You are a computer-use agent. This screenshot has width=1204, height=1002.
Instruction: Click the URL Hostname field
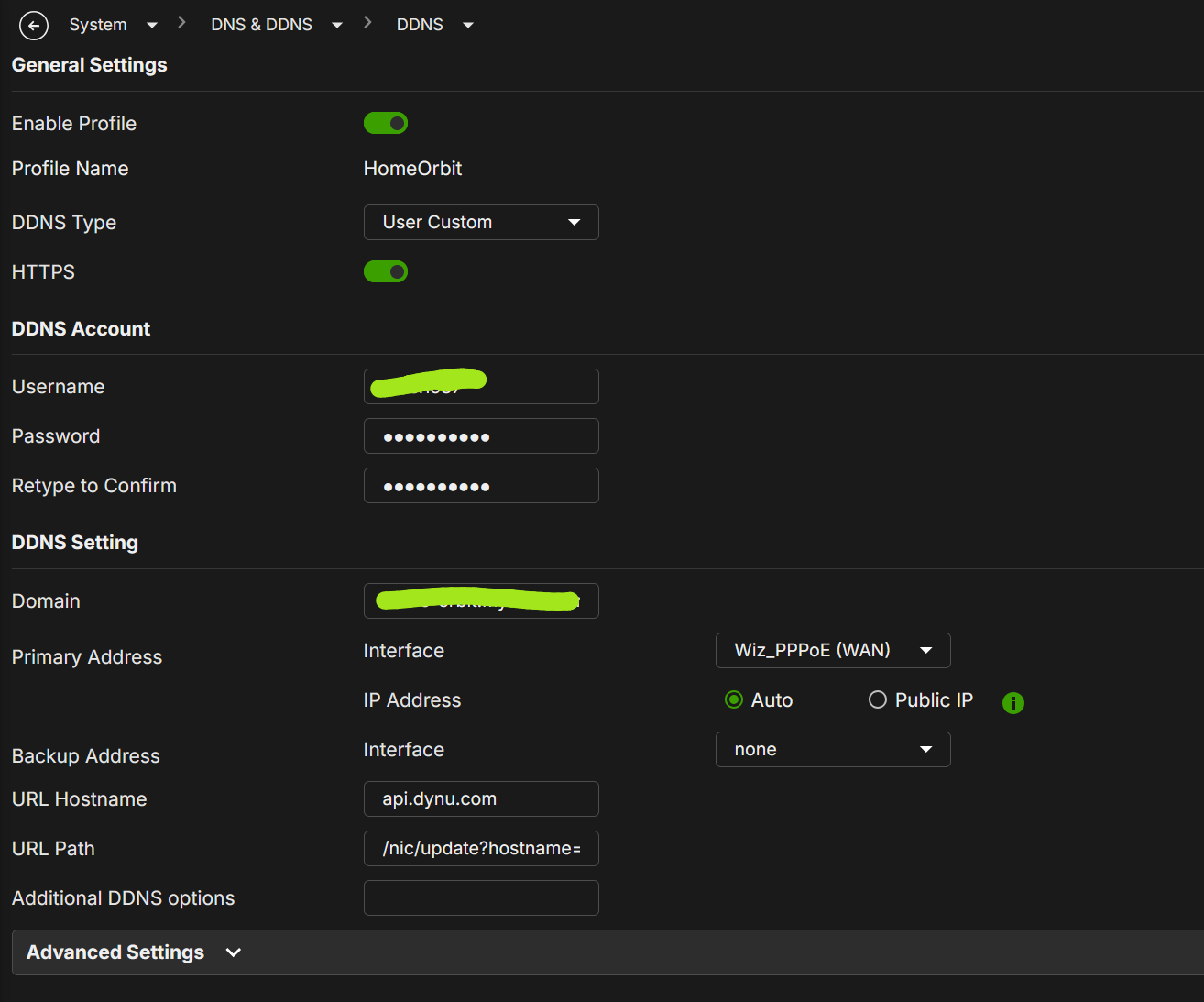(481, 799)
